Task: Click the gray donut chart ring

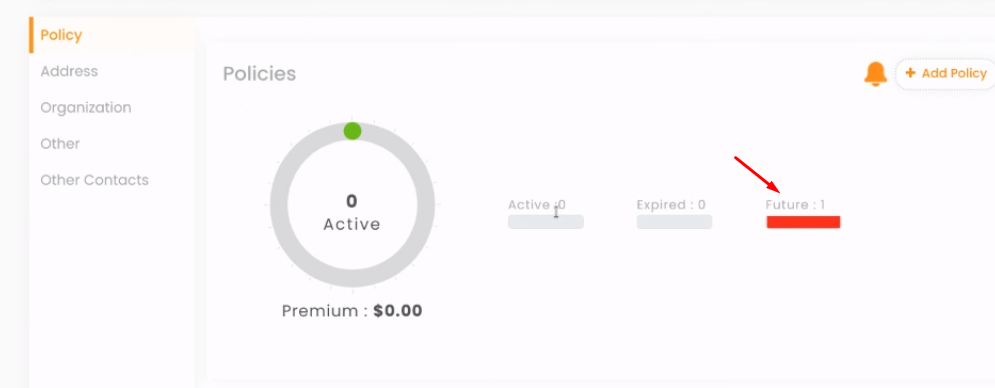Action: (352, 204)
